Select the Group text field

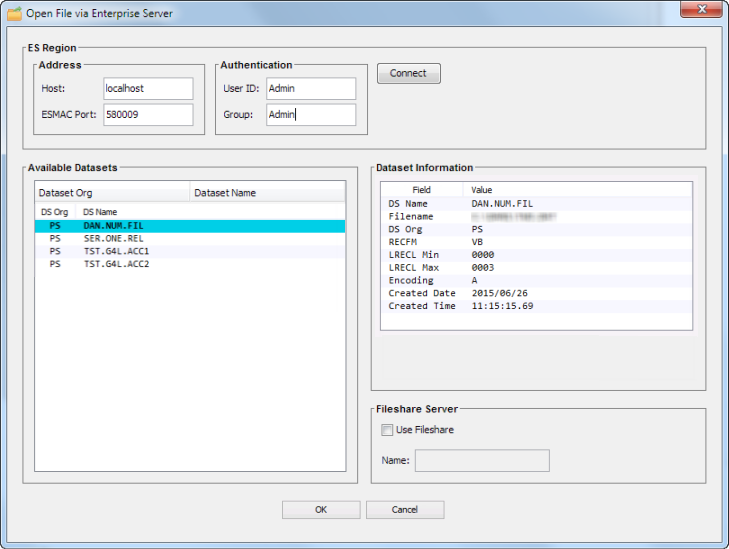(x=310, y=115)
